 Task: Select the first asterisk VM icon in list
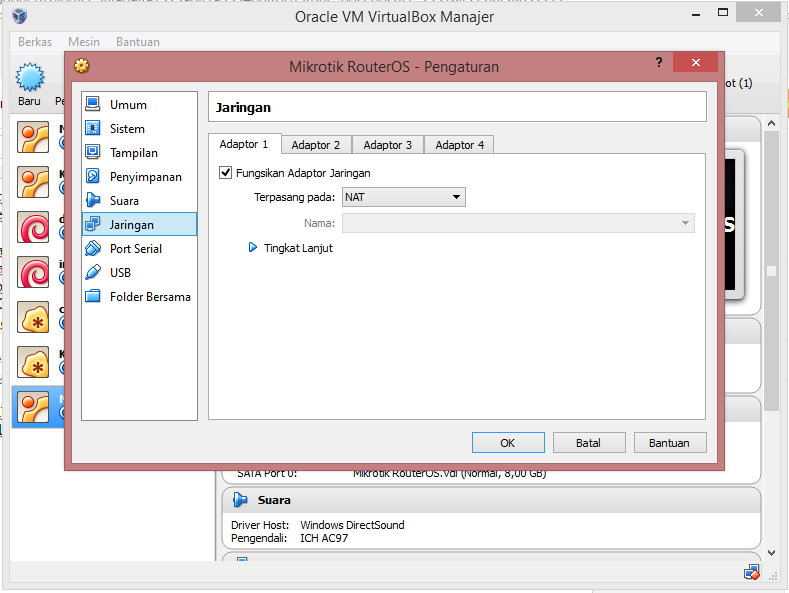33,317
